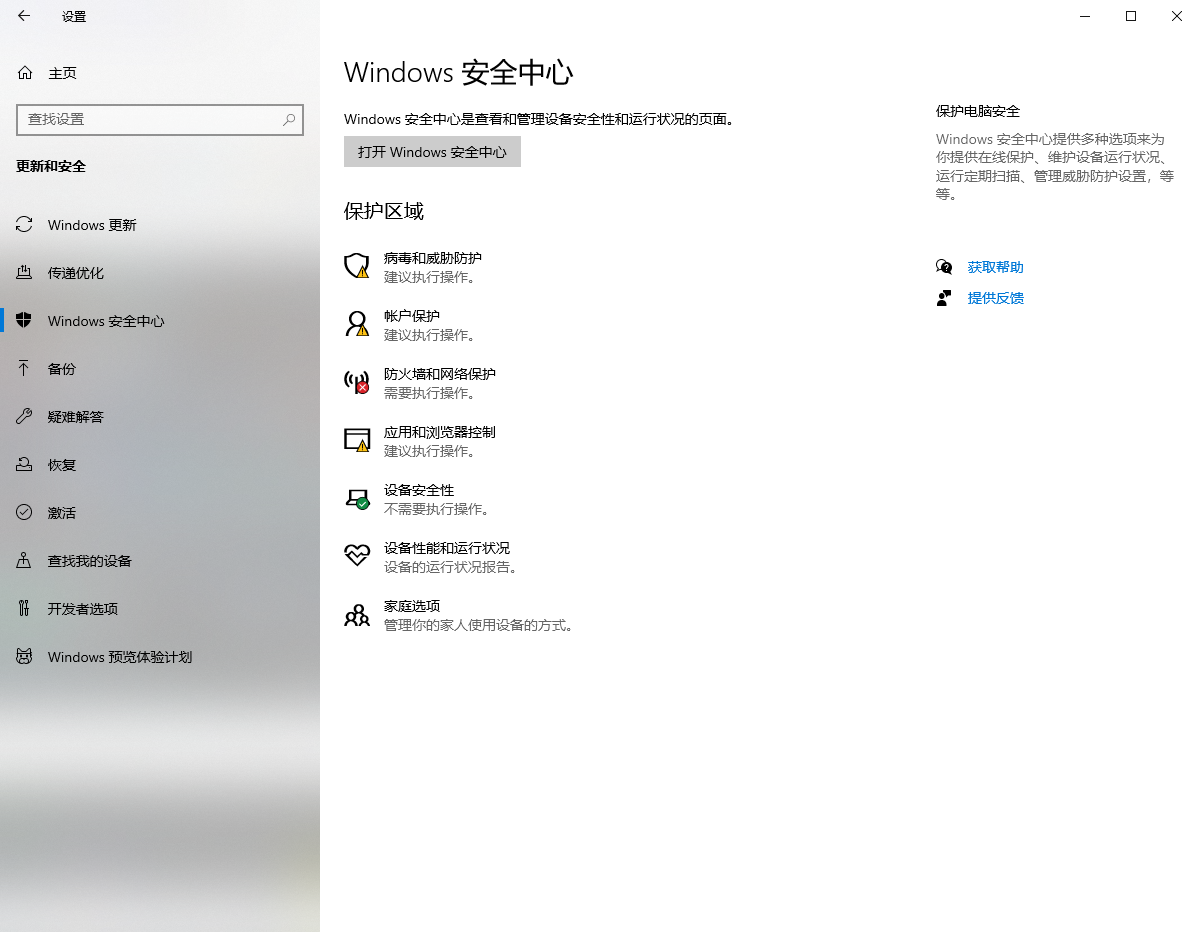Open the 提供反馈 link
This screenshot has height=932, width=1200.
pyautogui.click(x=995, y=298)
